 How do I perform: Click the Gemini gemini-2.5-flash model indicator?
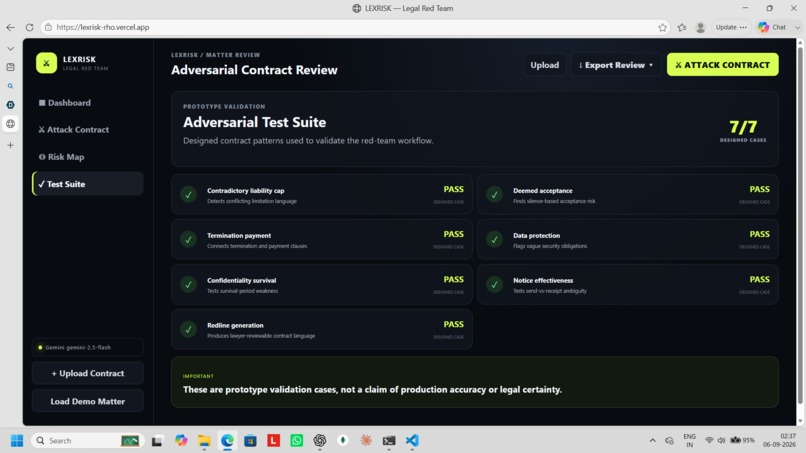point(87,347)
